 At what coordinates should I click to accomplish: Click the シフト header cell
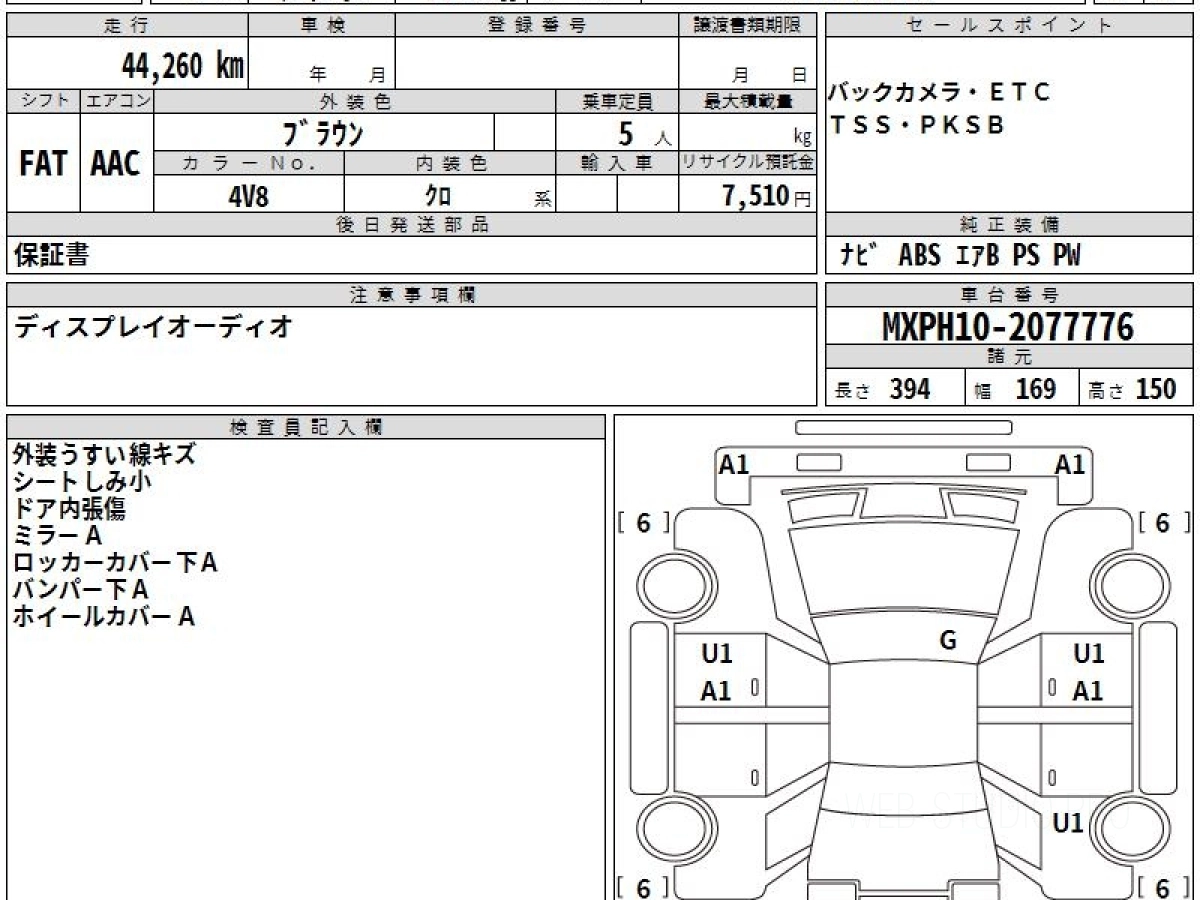[x=44, y=101]
